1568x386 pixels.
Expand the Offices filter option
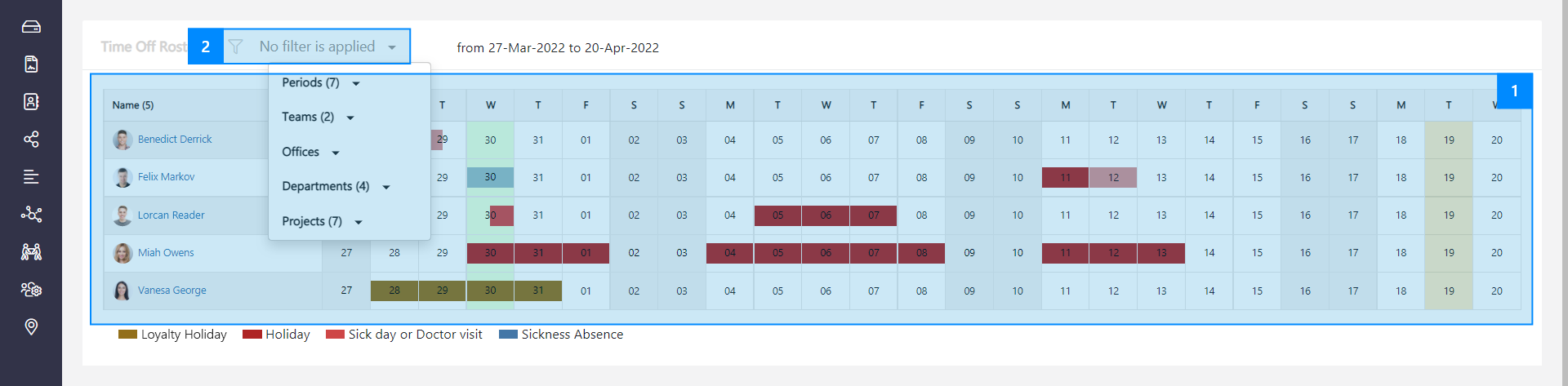click(x=310, y=152)
